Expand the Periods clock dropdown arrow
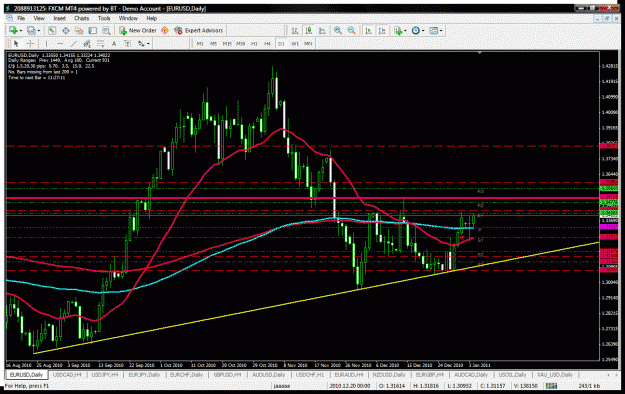 423,31
